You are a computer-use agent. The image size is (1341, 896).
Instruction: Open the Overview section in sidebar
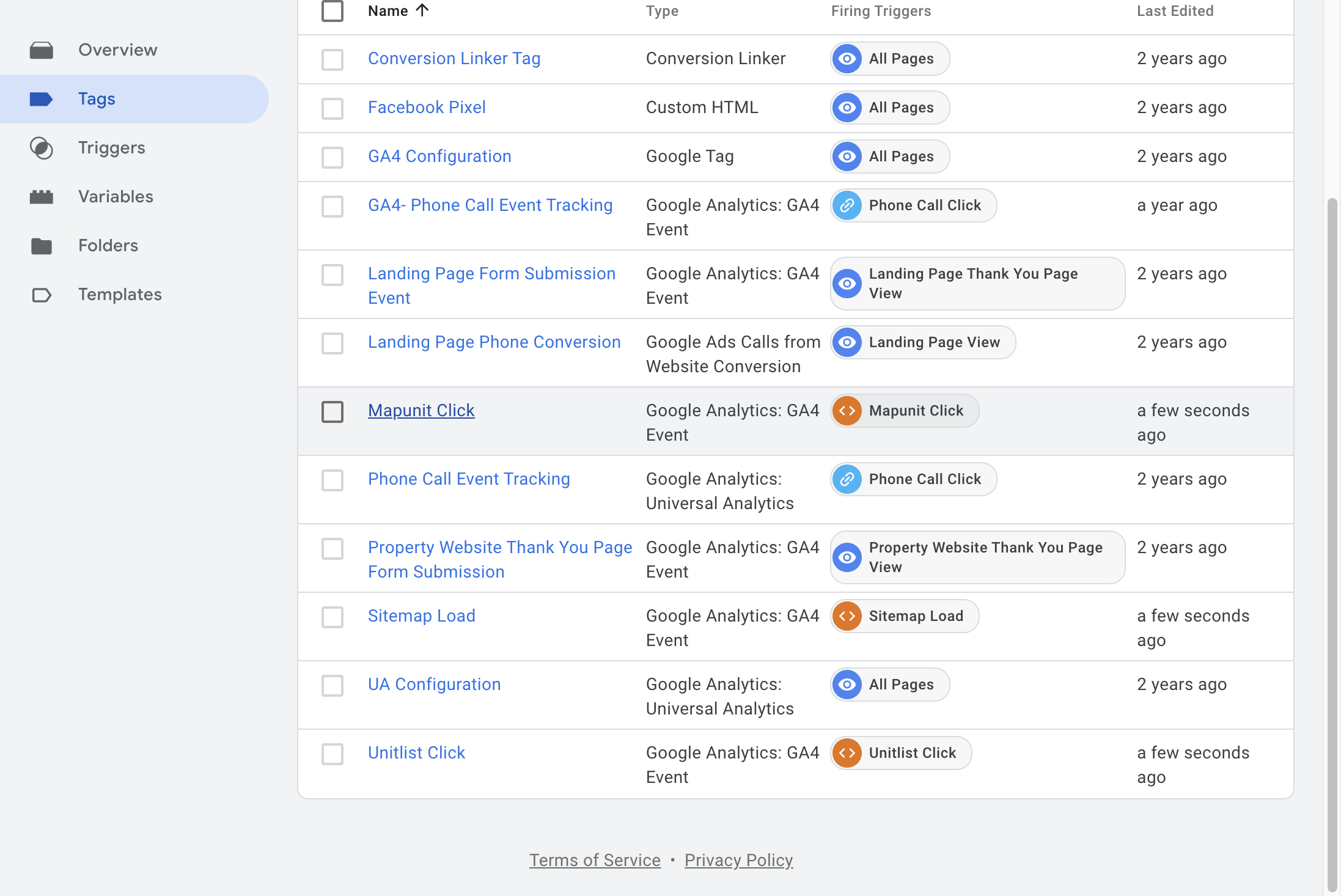117,50
